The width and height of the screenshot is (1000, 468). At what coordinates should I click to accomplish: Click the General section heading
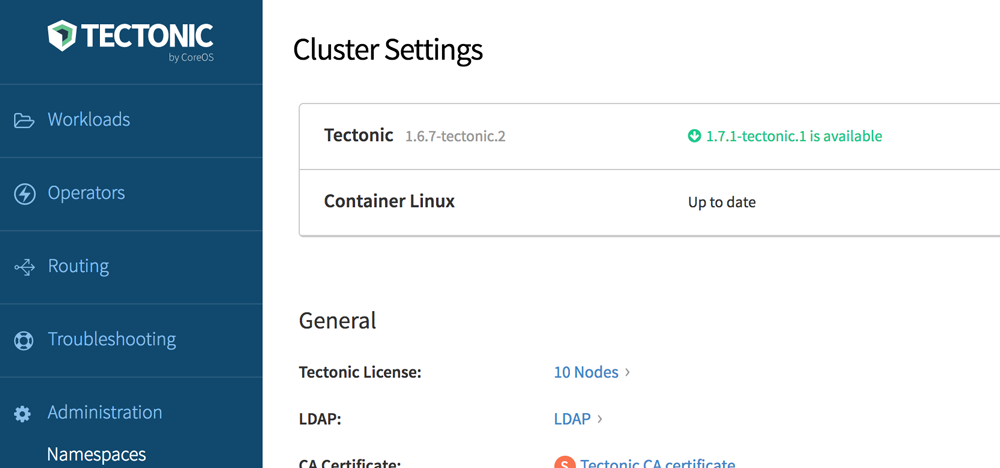[337, 320]
